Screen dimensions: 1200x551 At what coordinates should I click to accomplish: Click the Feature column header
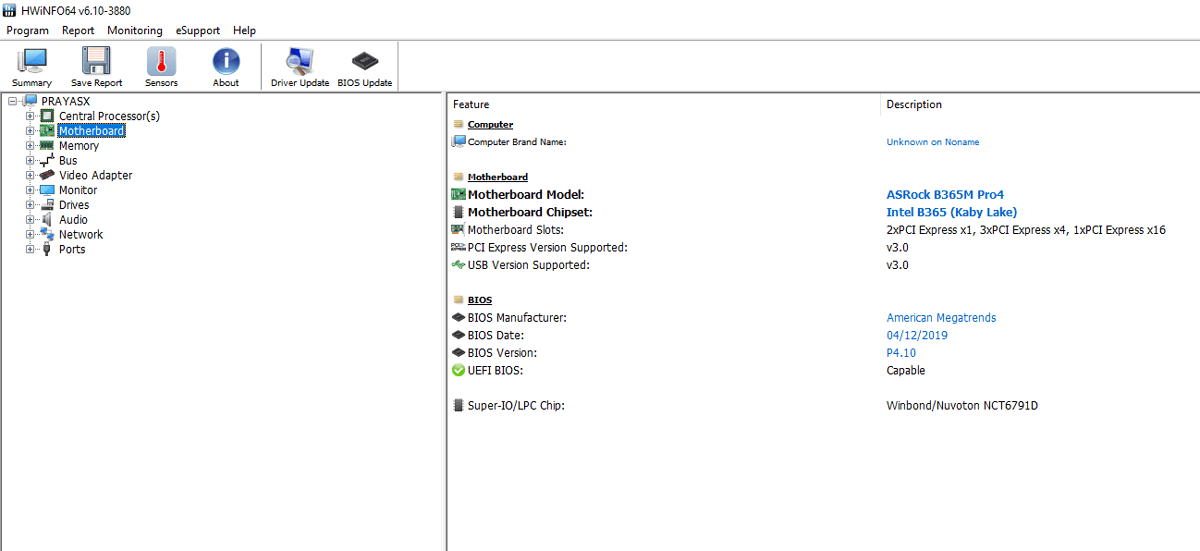point(471,104)
